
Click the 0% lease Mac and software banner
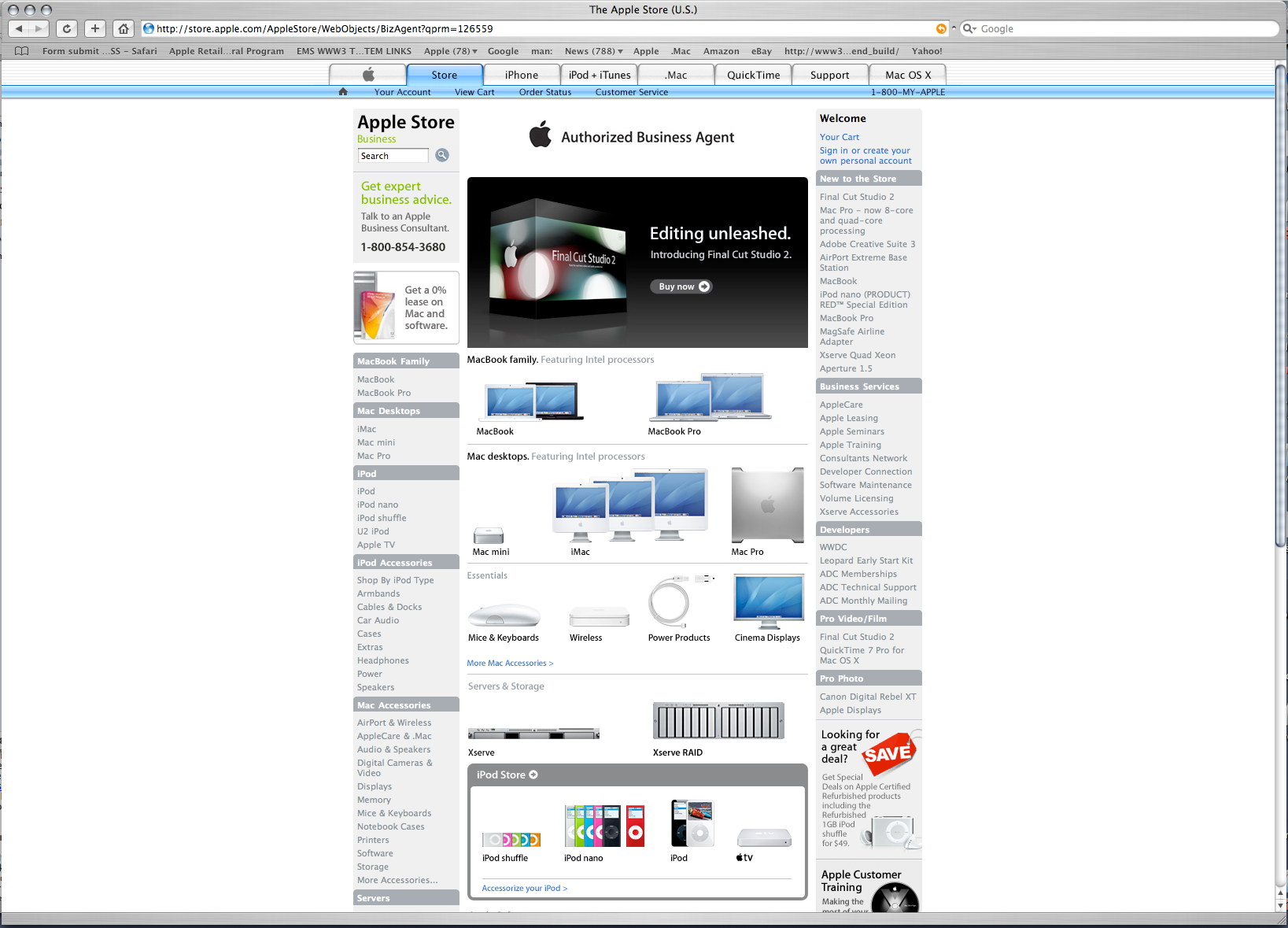pyautogui.click(x=406, y=308)
